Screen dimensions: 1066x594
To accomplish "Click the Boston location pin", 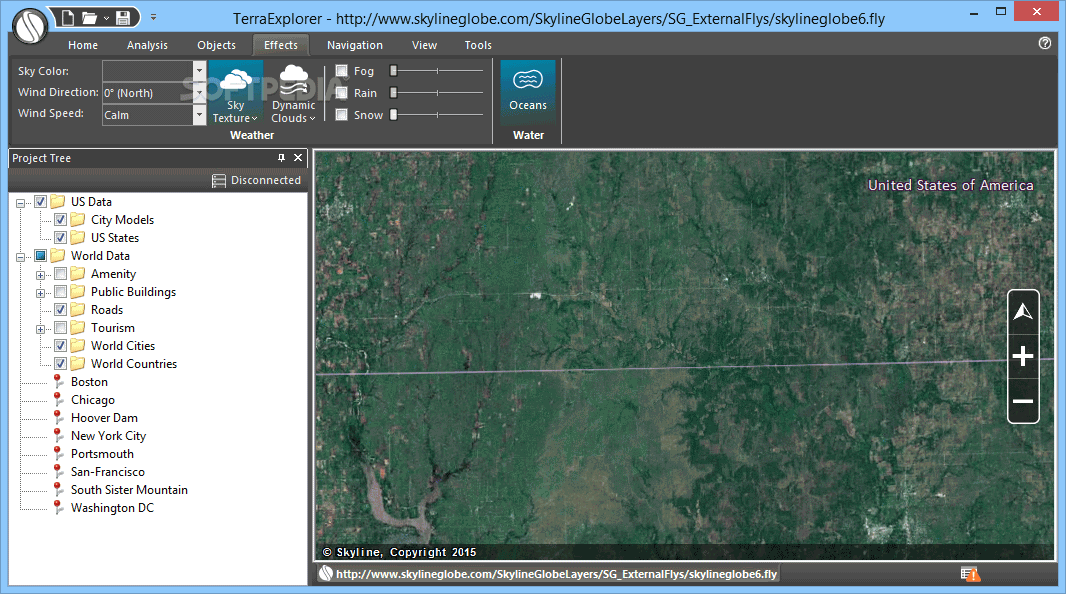I will coord(58,381).
